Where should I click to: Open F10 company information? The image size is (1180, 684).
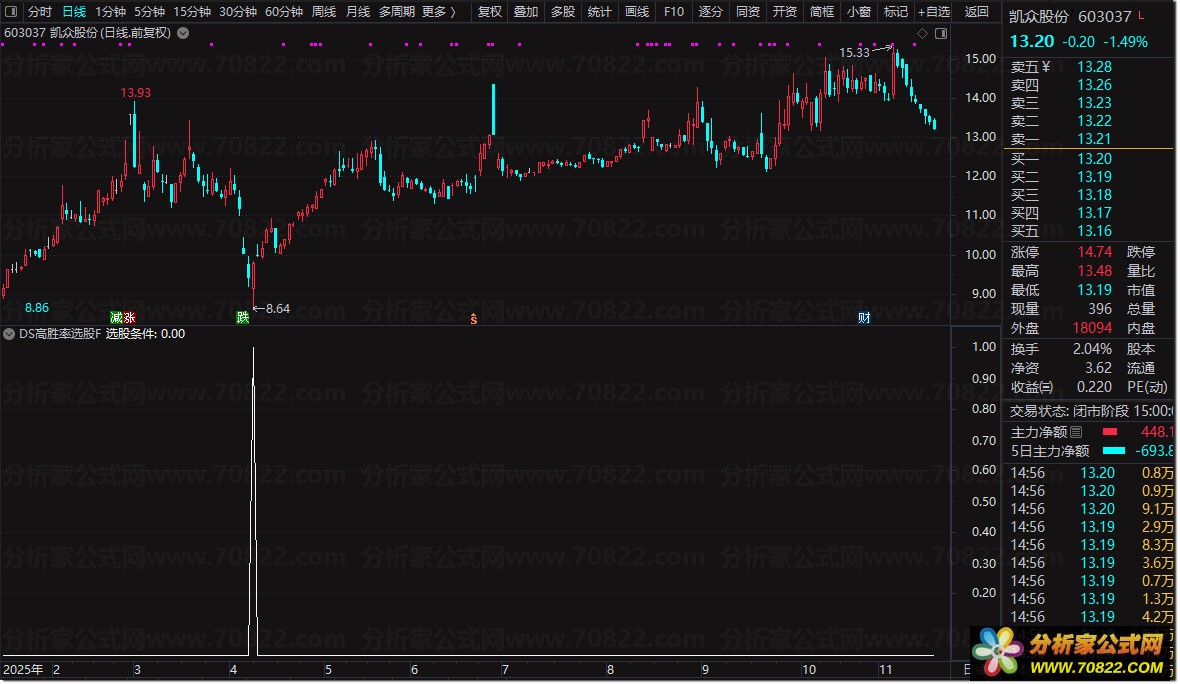(674, 11)
